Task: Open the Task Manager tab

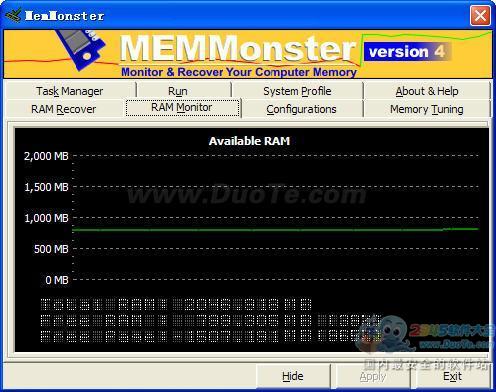Action: (x=70, y=91)
